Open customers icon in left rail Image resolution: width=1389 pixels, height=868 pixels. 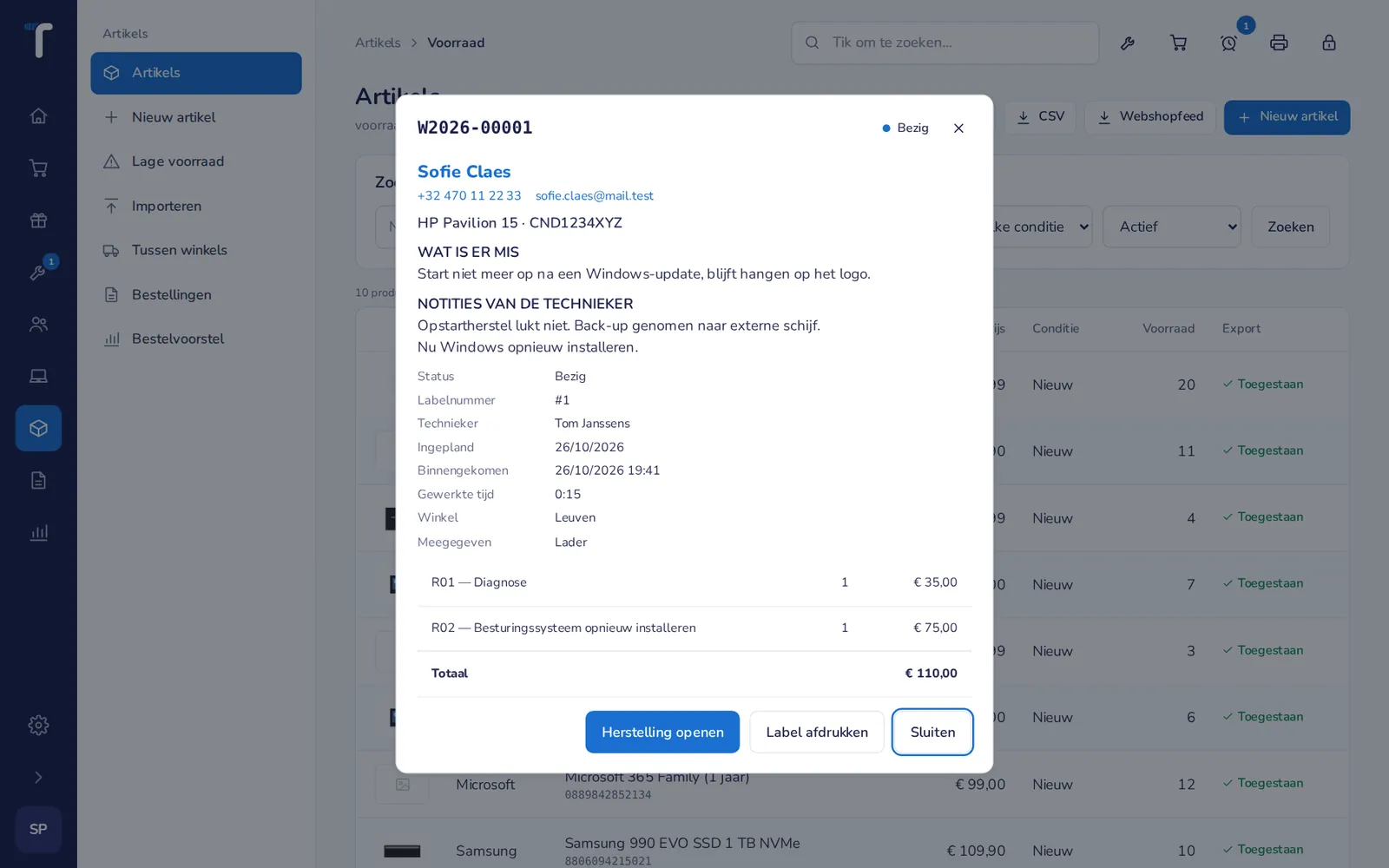pyautogui.click(x=38, y=325)
